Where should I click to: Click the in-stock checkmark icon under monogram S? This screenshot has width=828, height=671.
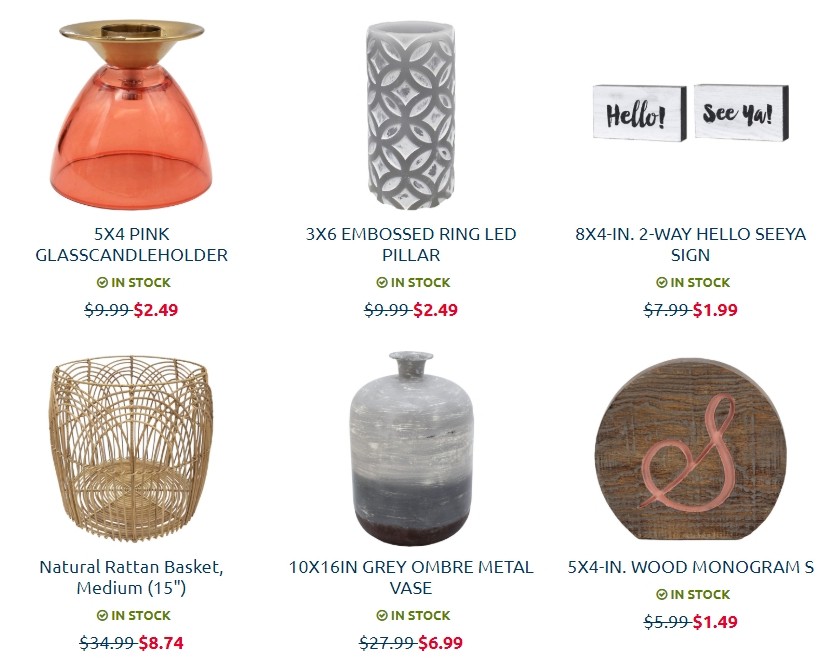(662, 594)
